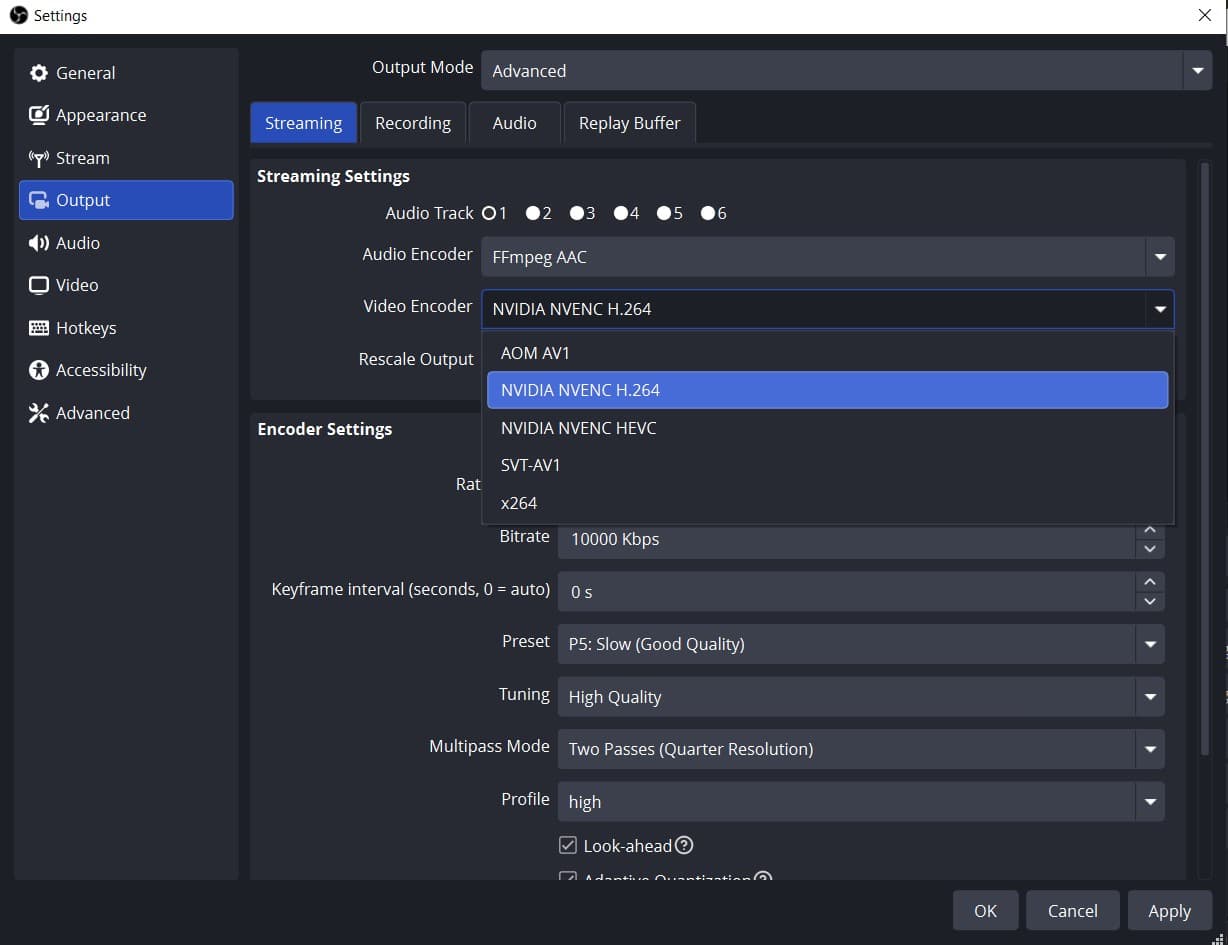The height and width of the screenshot is (945, 1228).
Task: Switch to the Recording tab
Action: click(x=413, y=123)
